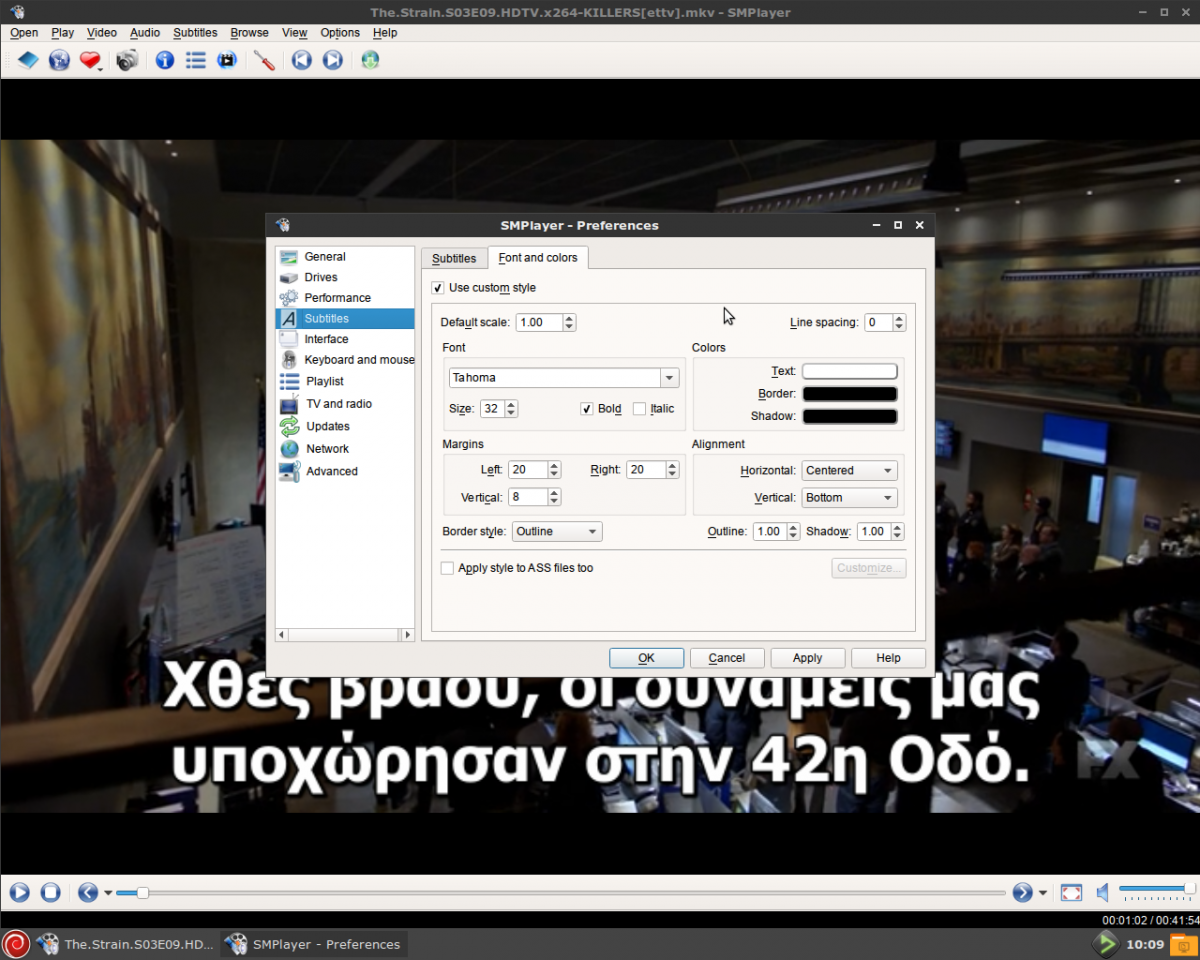Switch to the Subtitles tab
The height and width of the screenshot is (960, 1200).
(x=454, y=258)
